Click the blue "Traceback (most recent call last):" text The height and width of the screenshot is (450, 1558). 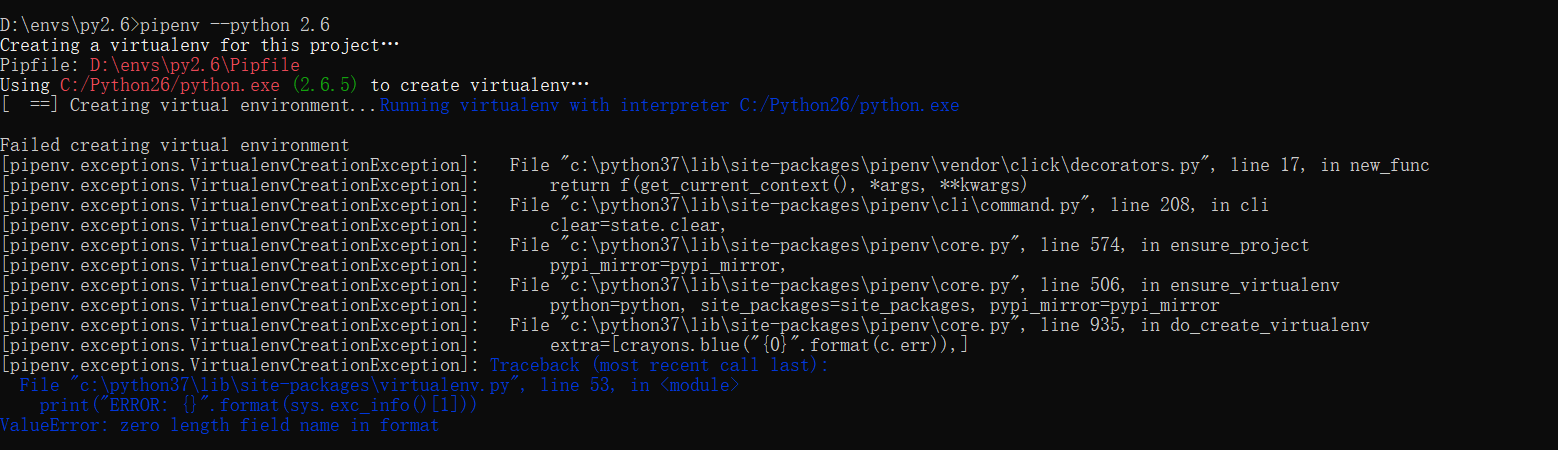[x=659, y=365]
